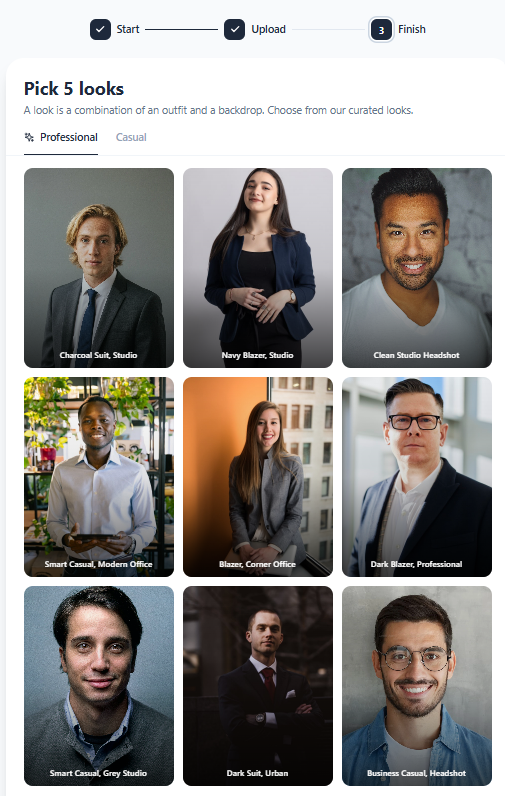Switch to the Casual tab
This screenshot has width=505, height=796.
click(131, 137)
